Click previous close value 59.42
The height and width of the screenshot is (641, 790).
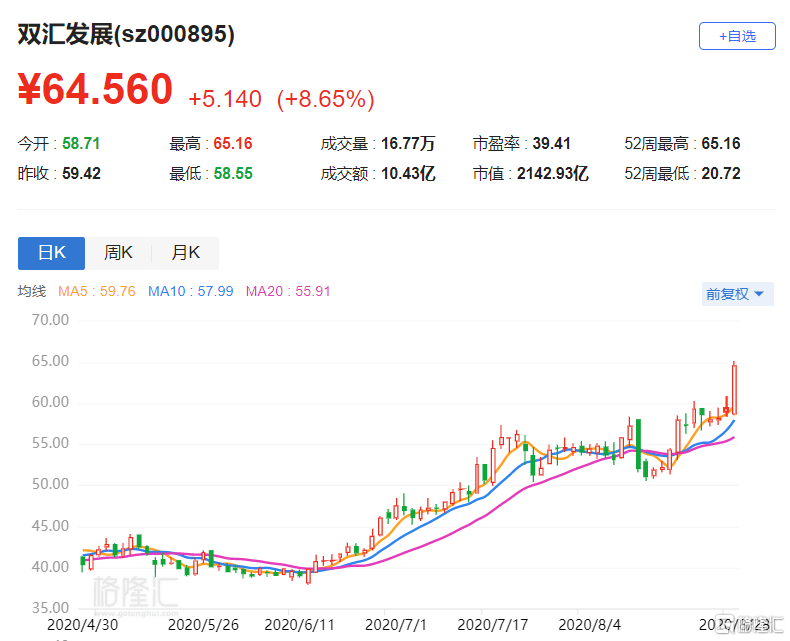click(x=81, y=174)
